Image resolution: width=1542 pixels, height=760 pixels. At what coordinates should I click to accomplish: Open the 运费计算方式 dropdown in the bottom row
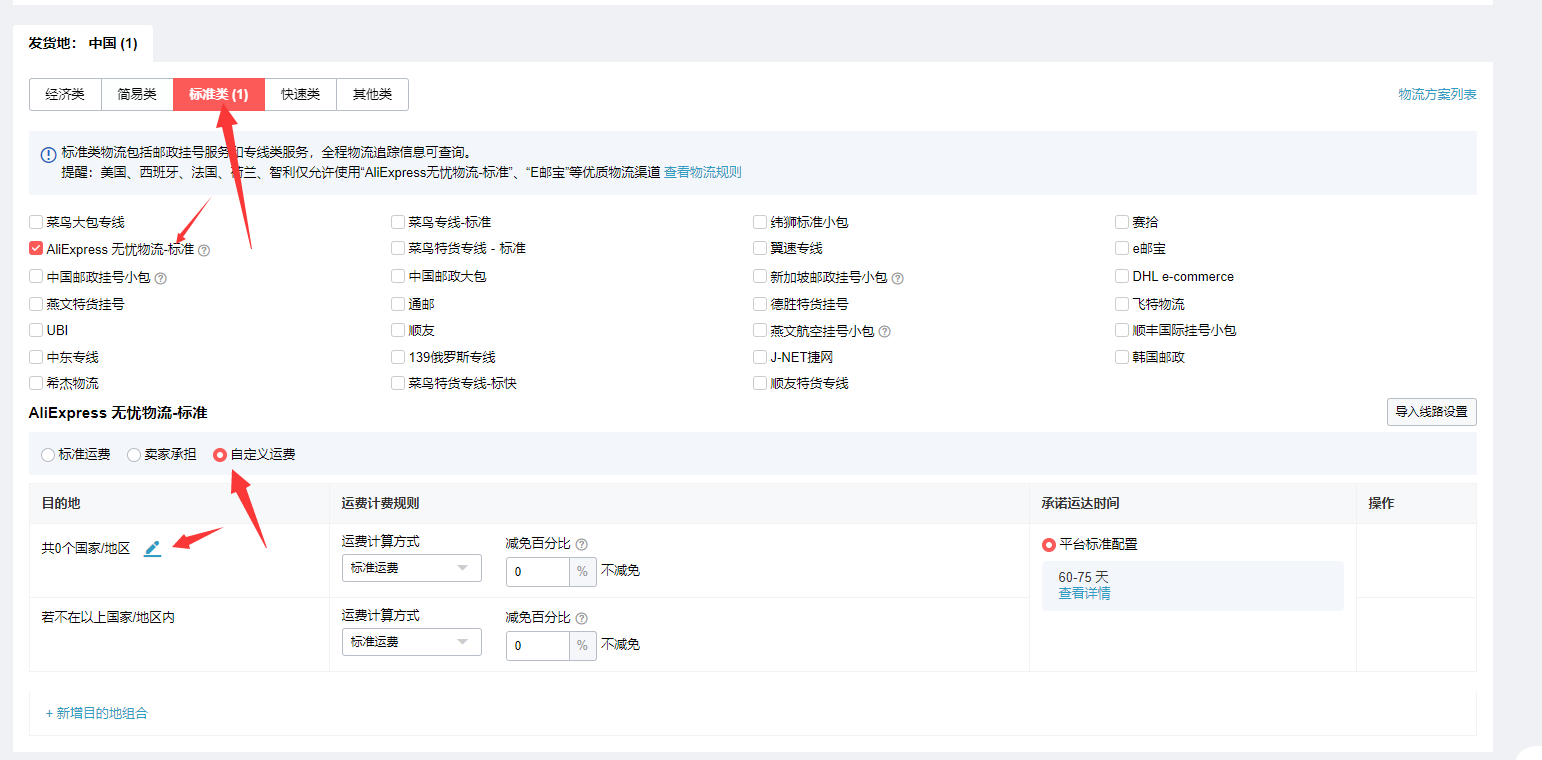(411, 641)
